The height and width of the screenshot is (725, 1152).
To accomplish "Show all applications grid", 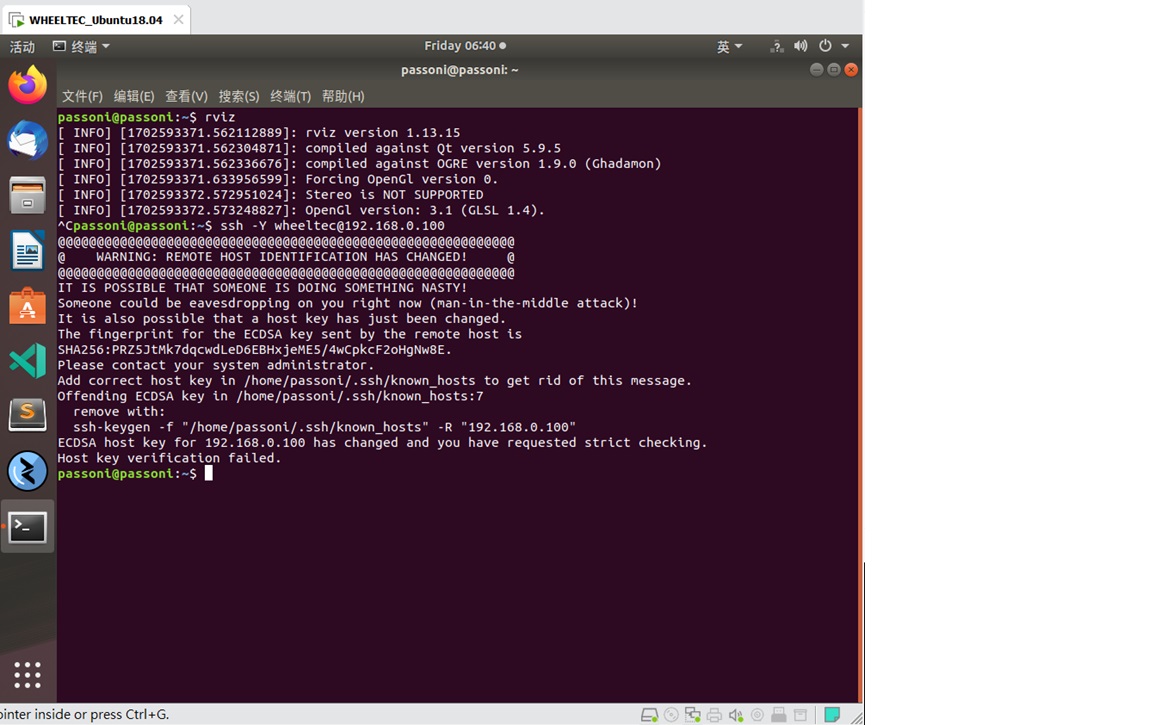I will [x=27, y=674].
